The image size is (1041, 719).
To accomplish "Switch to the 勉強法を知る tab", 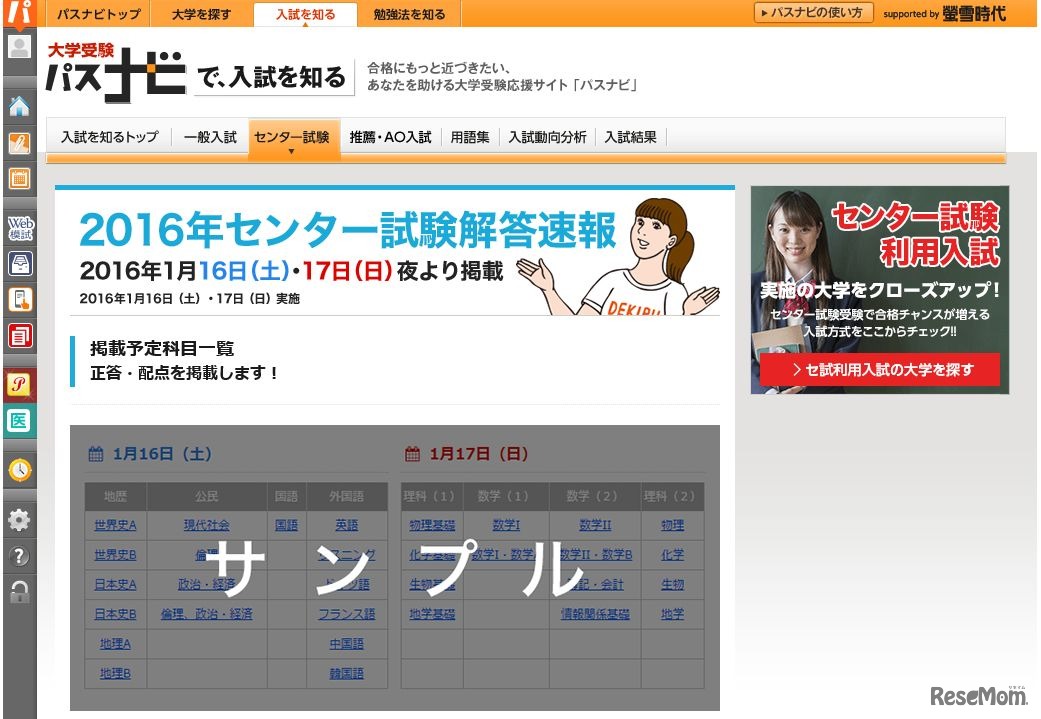I will click(x=409, y=14).
